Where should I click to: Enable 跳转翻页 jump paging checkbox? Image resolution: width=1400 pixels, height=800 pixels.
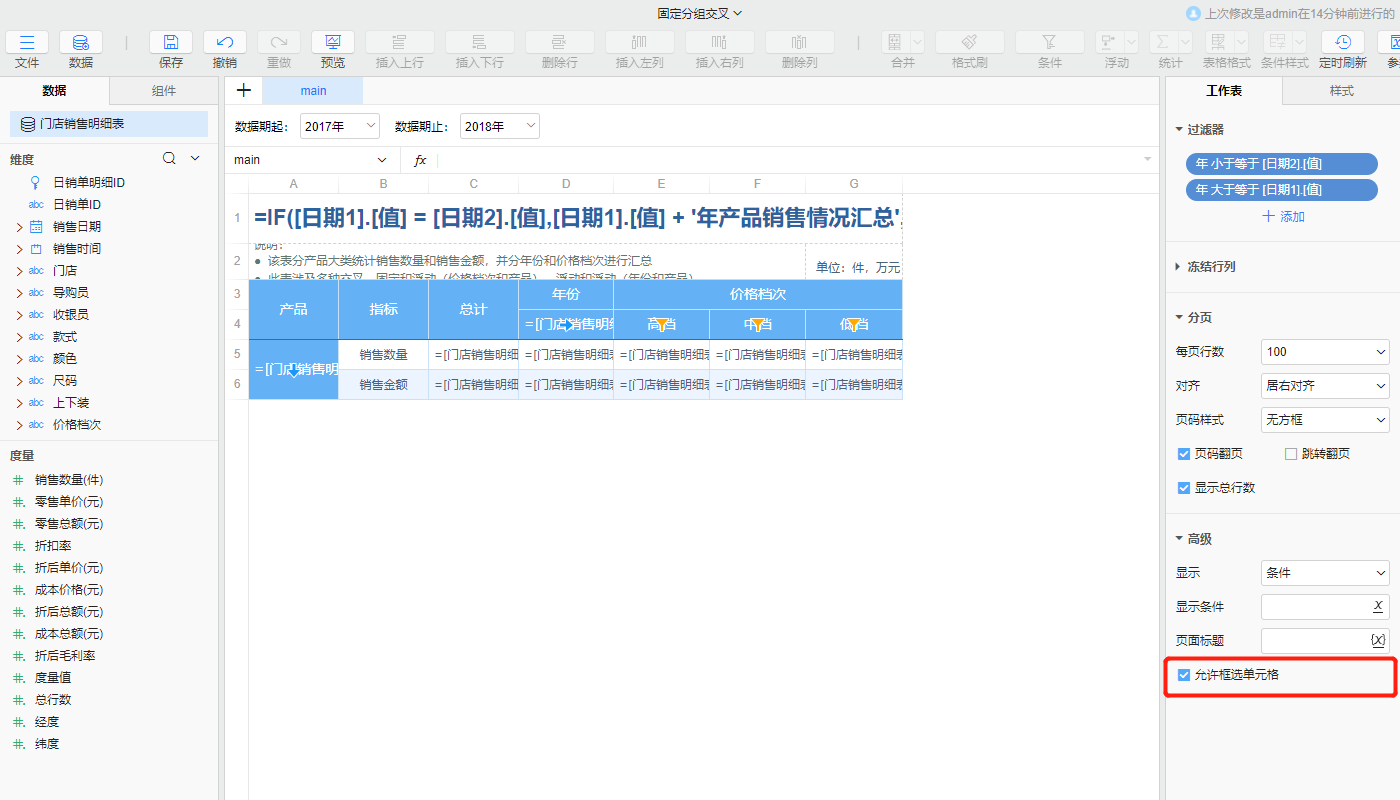pyautogui.click(x=1291, y=455)
